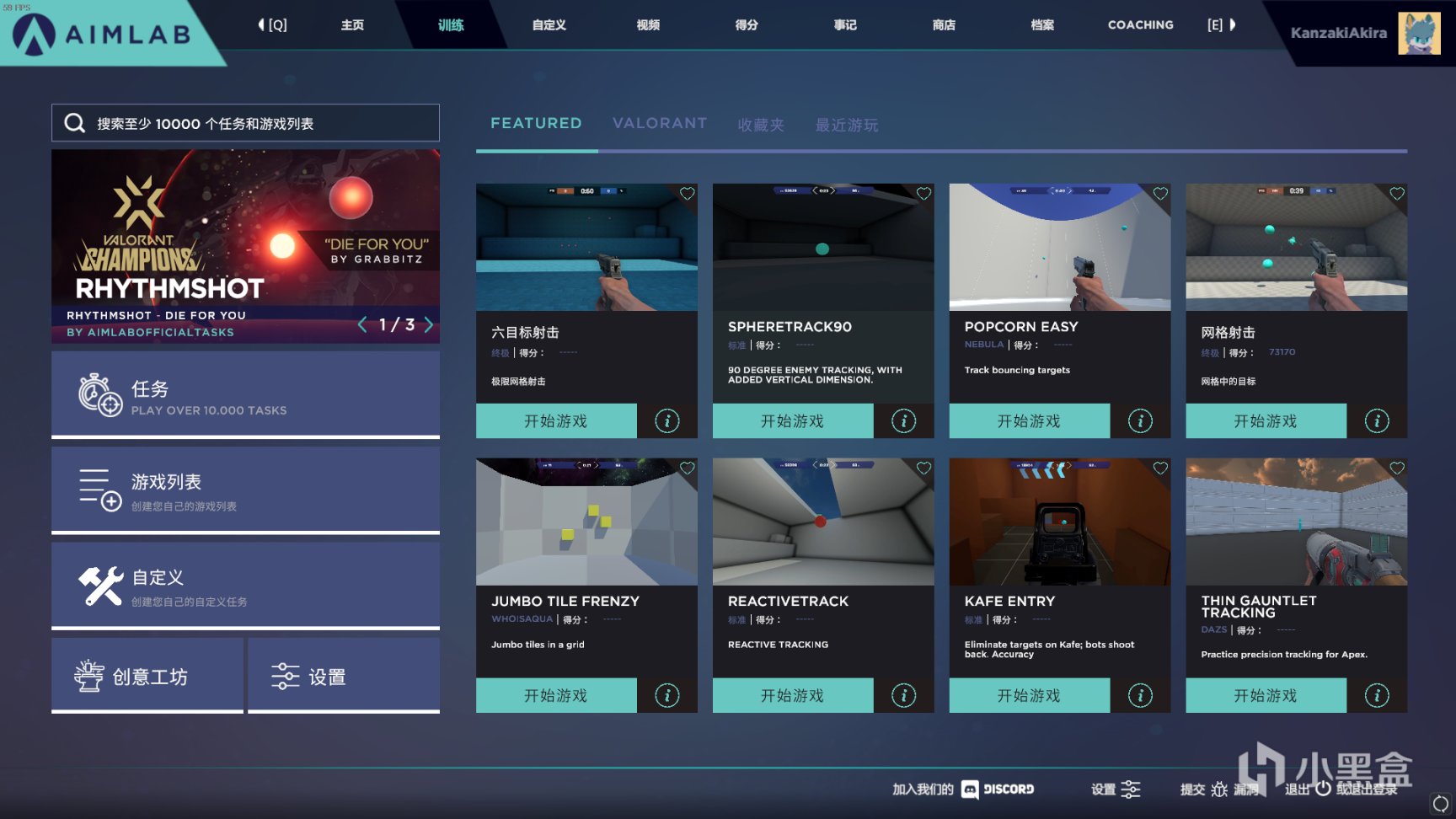Image resolution: width=1456 pixels, height=819 pixels.
Task: Favorite the 六目标射击 task with heart icon
Action: click(688, 194)
